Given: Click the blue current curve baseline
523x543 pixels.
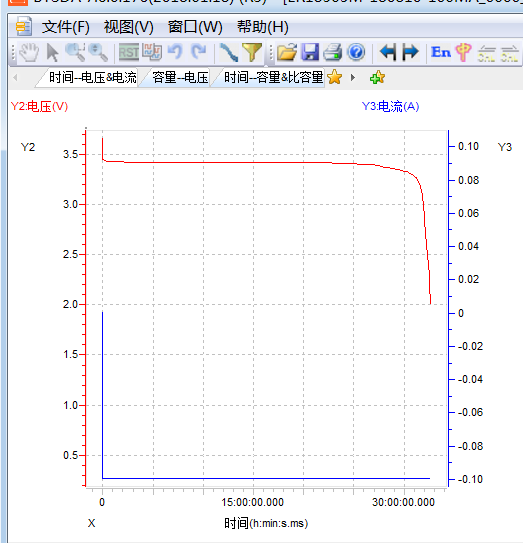Looking at the screenshot, I should coord(266,479).
